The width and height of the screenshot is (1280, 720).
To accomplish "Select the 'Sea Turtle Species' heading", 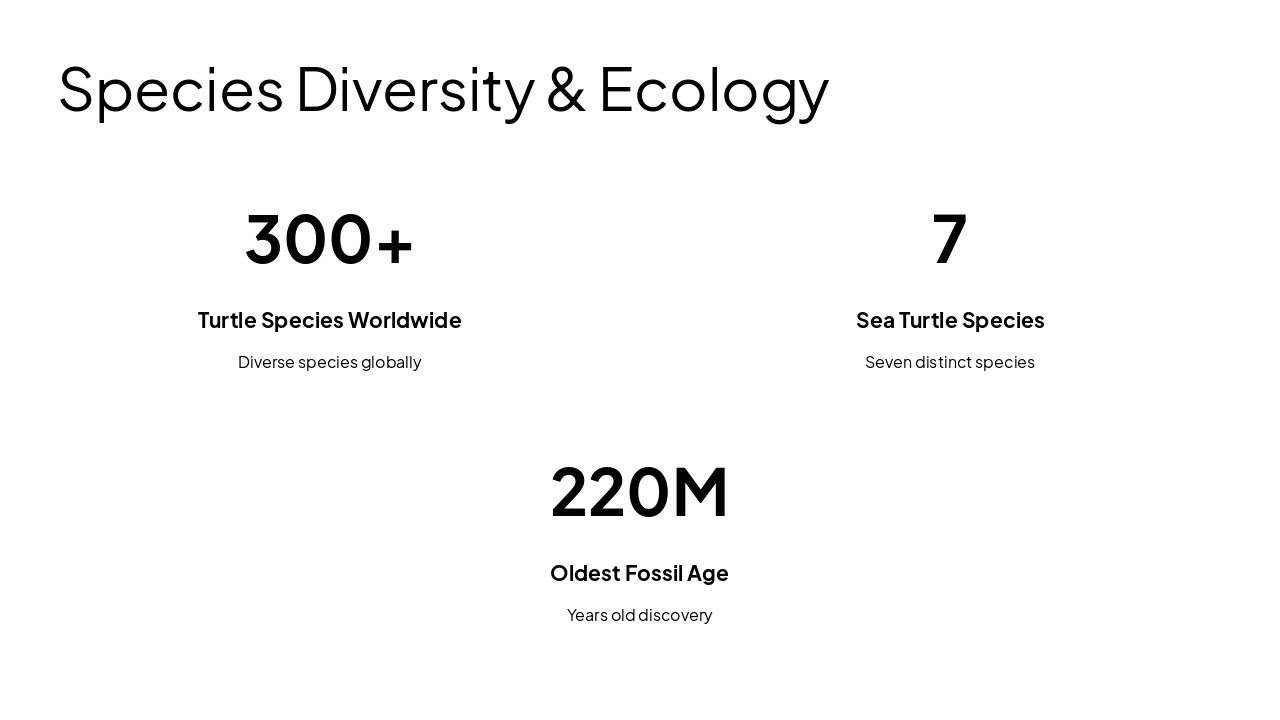I will click(x=950, y=320).
